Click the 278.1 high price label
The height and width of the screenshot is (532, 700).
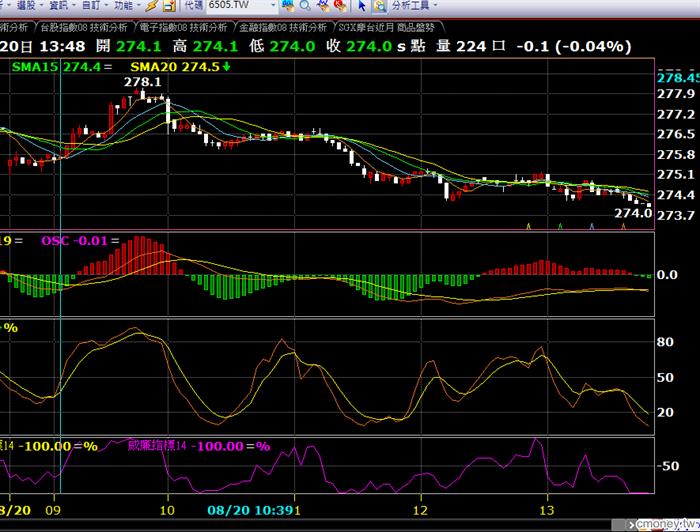[x=142, y=82]
